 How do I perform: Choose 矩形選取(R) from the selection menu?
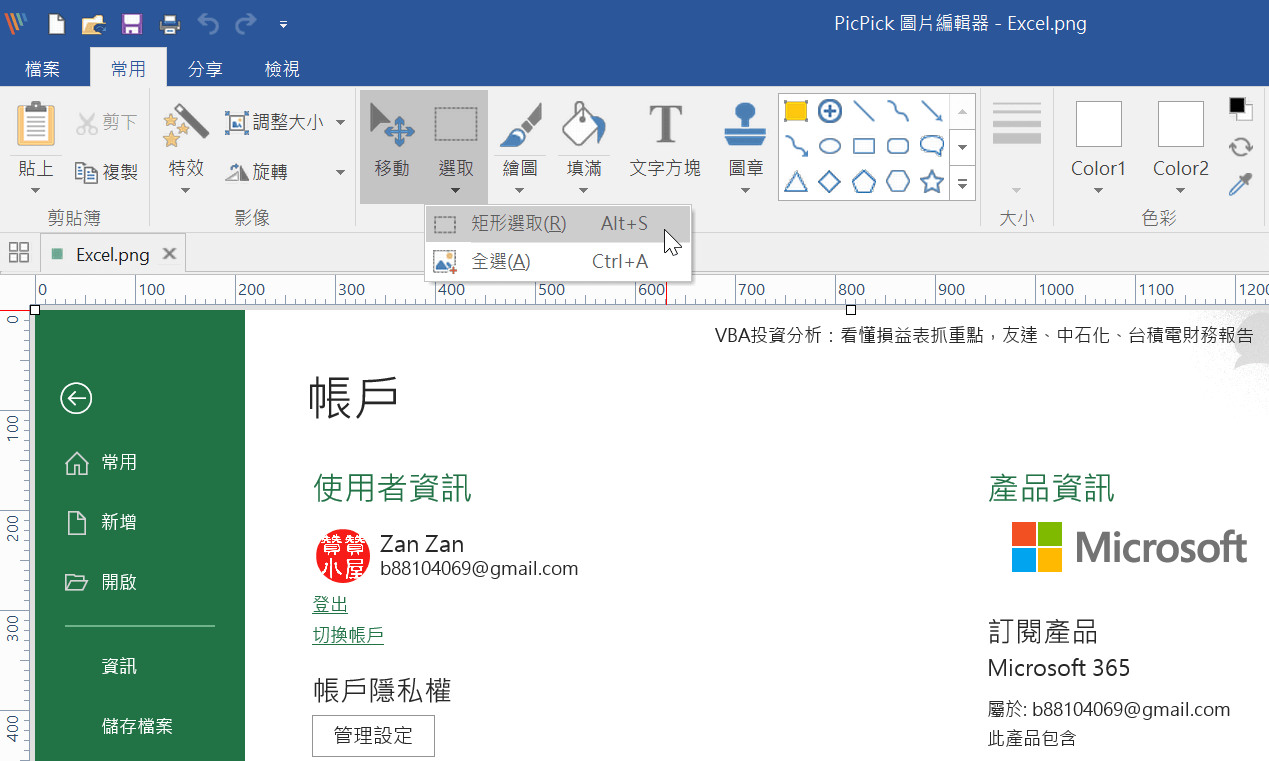pos(558,224)
